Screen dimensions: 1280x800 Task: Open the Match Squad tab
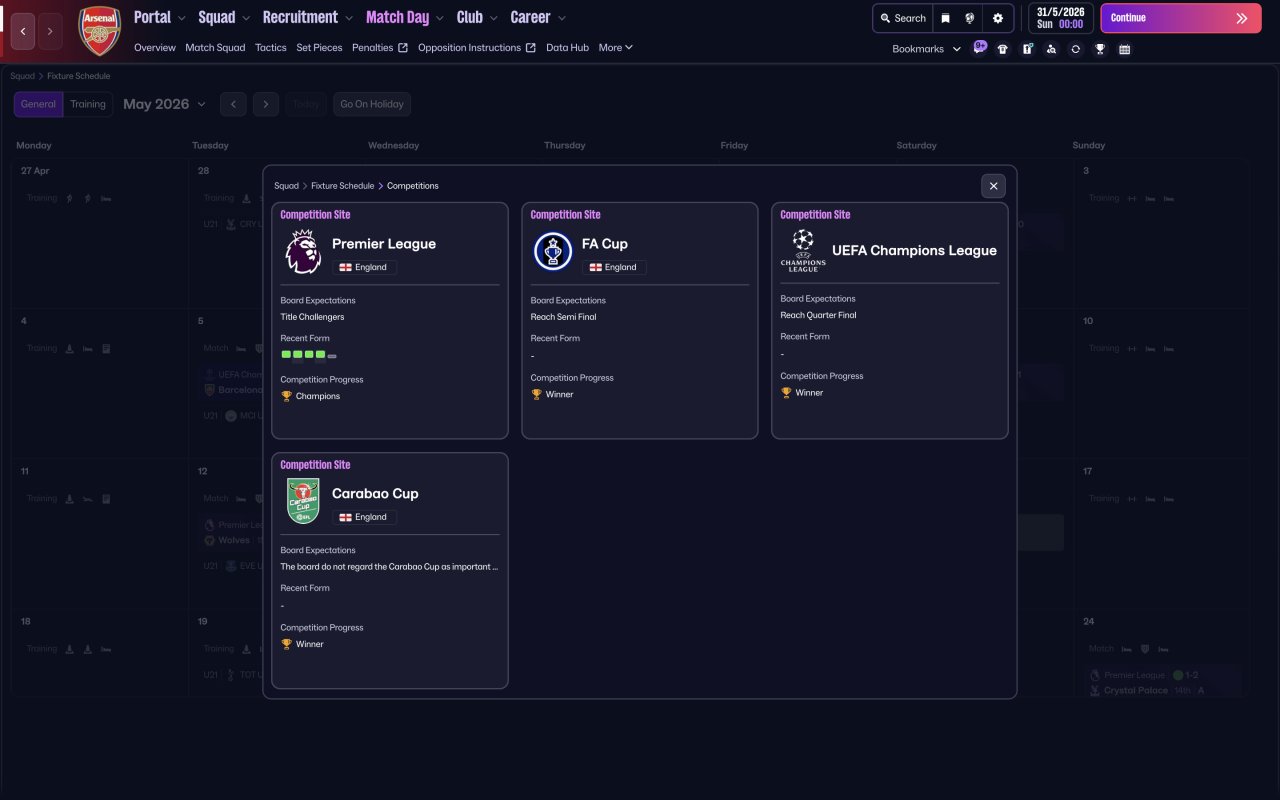[x=215, y=47]
